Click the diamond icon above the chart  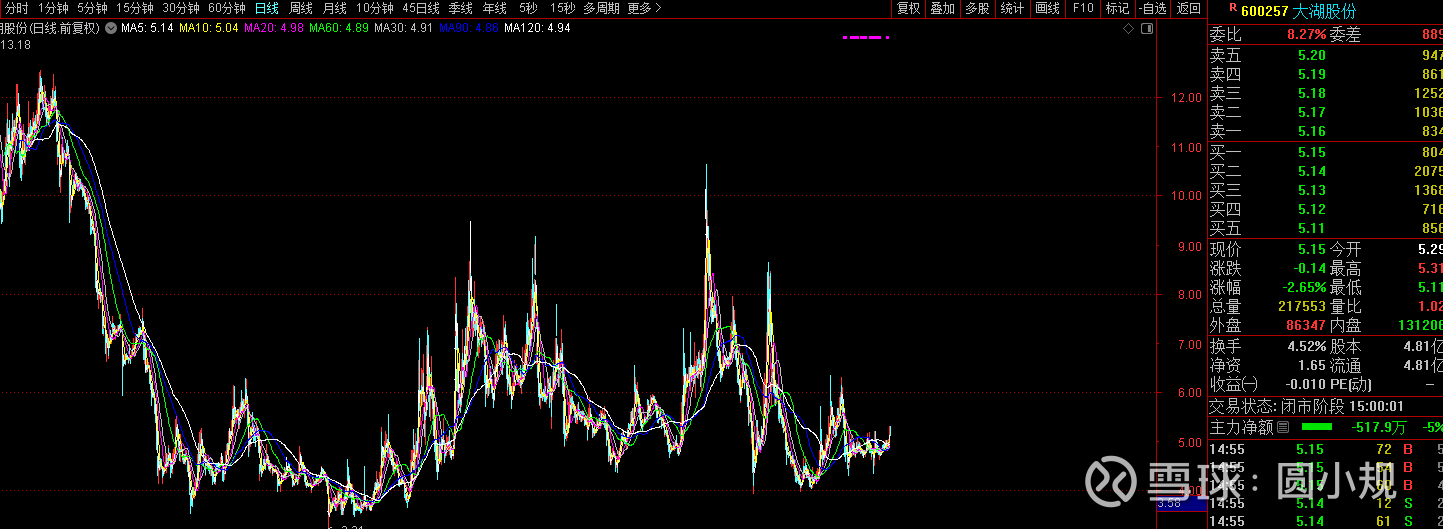click(x=1128, y=28)
